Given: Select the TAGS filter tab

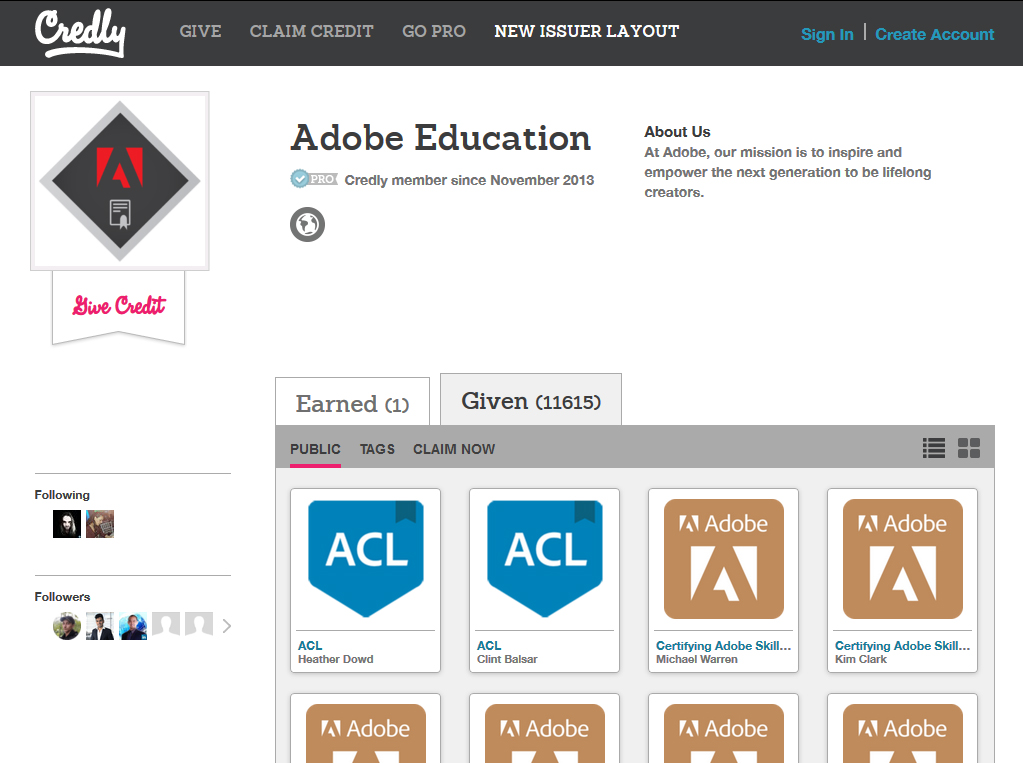Looking at the screenshot, I should 377,449.
